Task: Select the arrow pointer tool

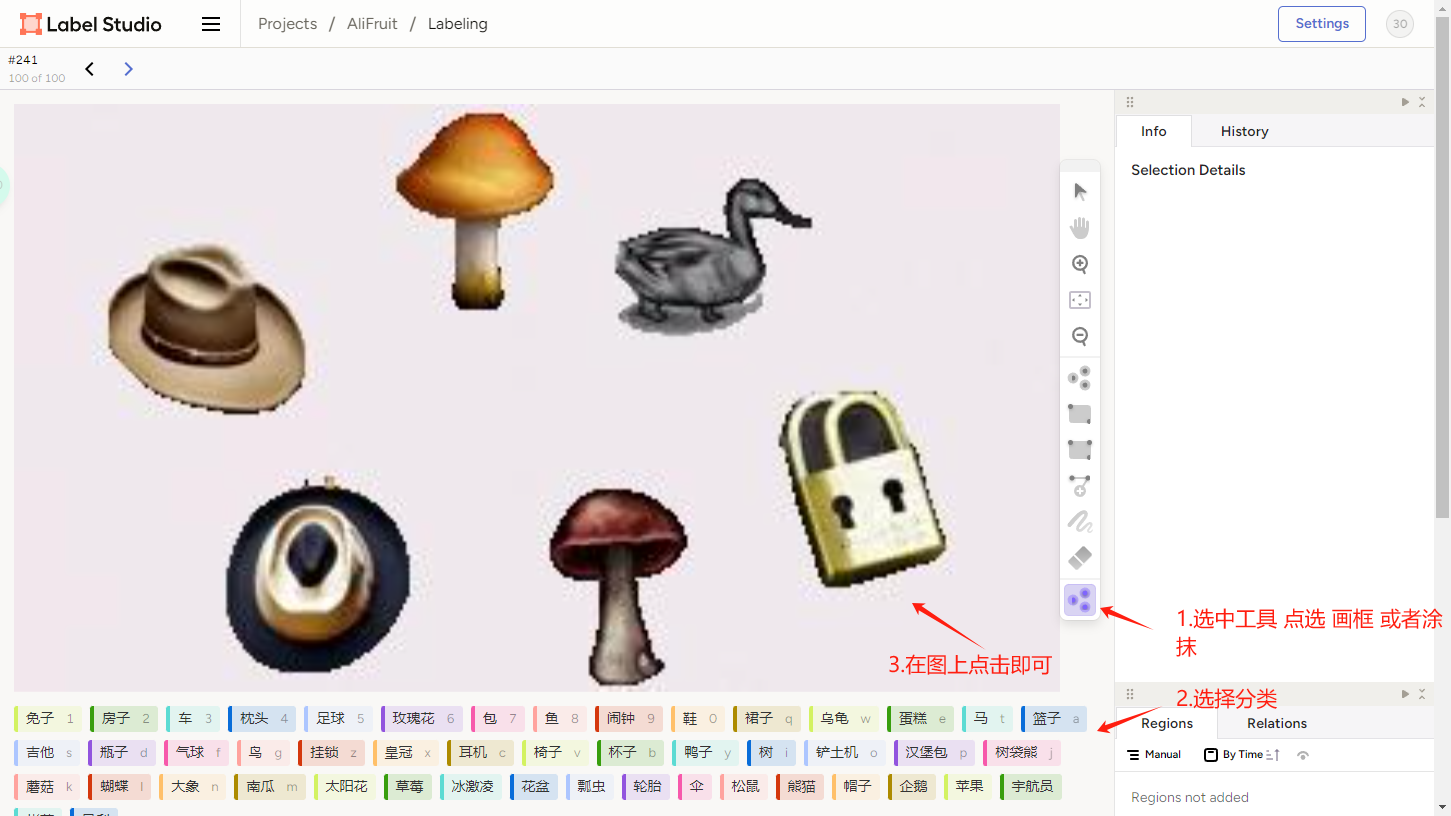Action: 1080,192
